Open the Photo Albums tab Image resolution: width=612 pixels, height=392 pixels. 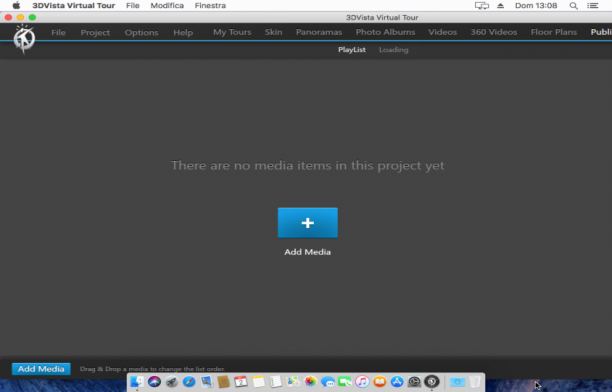click(x=385, y=32)
